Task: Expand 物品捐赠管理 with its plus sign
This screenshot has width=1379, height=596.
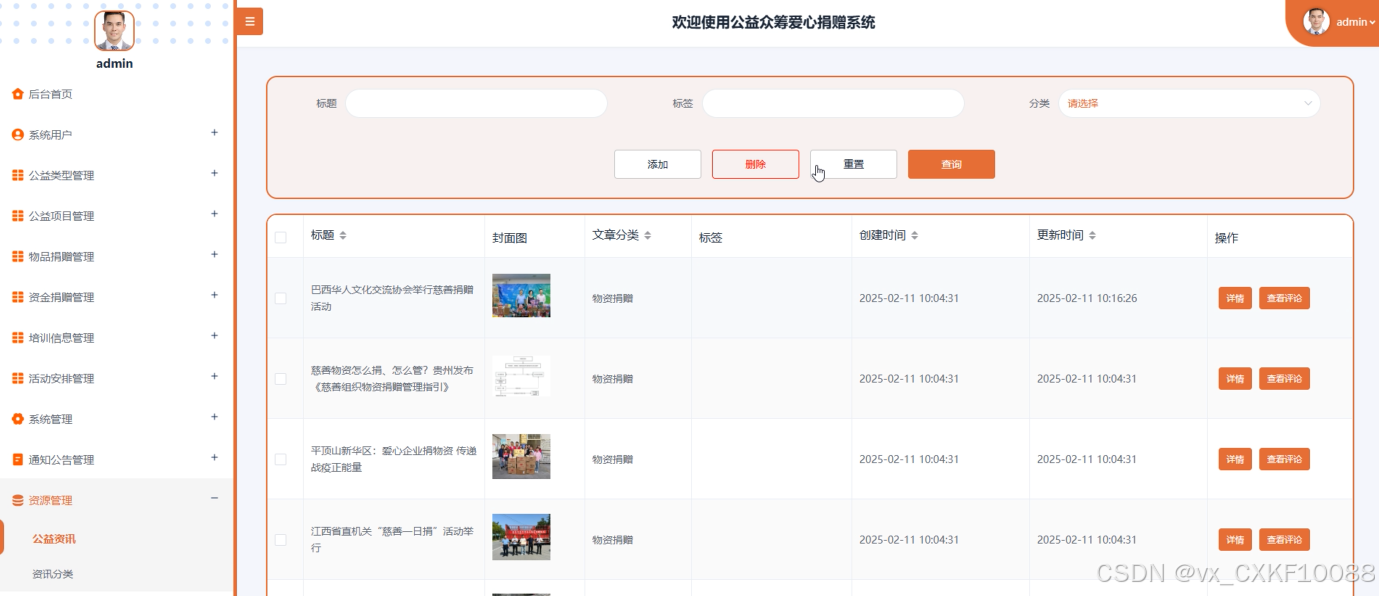Action: pyautogui.click(x=214, y=255)
